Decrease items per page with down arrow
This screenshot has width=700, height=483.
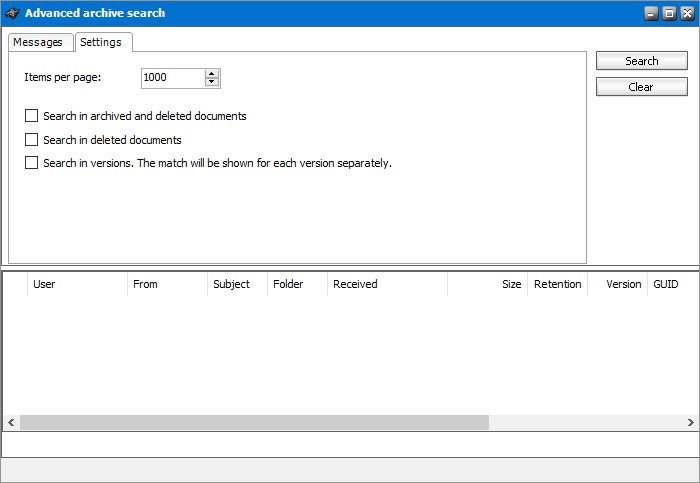[x=212, y=82]
